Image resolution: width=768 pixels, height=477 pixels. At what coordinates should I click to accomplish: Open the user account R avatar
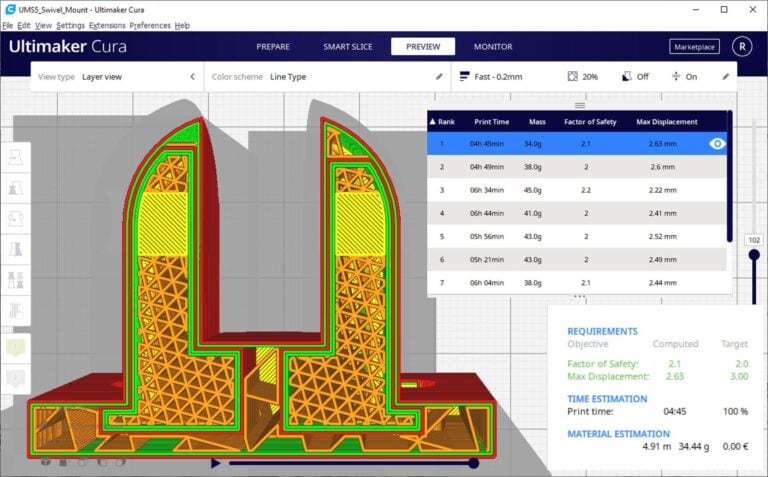742,47
